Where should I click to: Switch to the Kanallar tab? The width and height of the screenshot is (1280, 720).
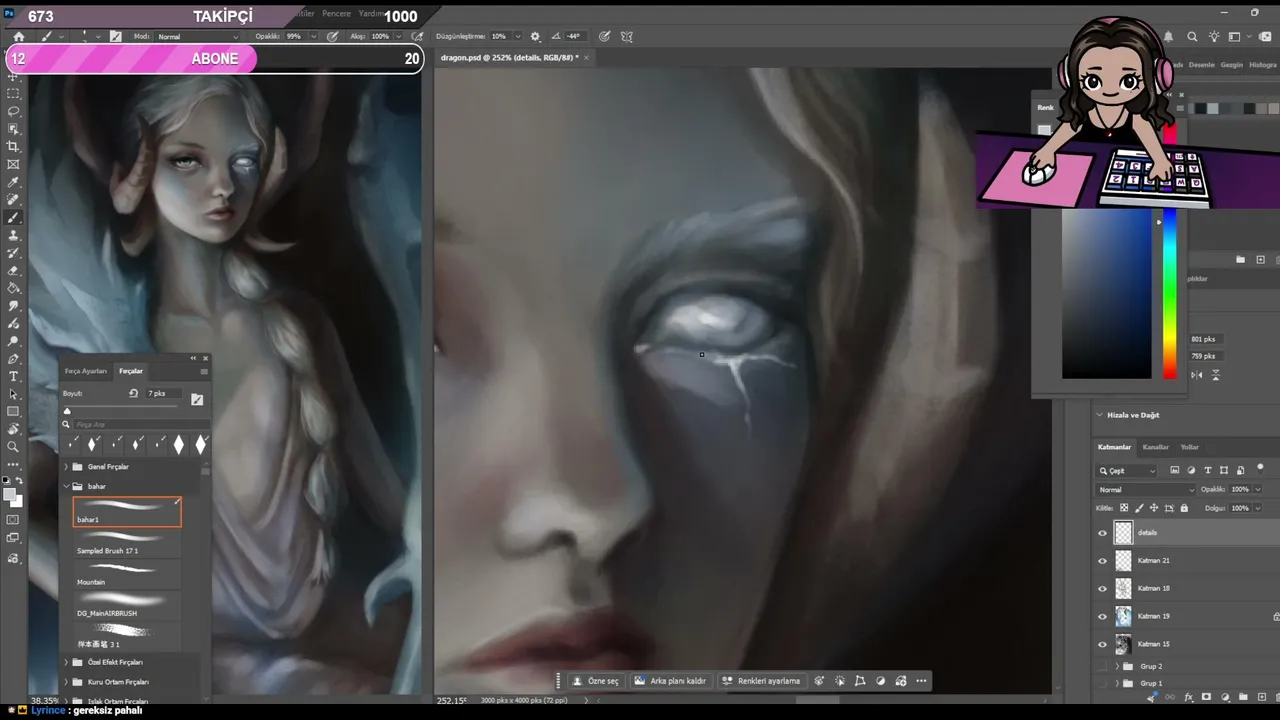tap(1156, 447)
